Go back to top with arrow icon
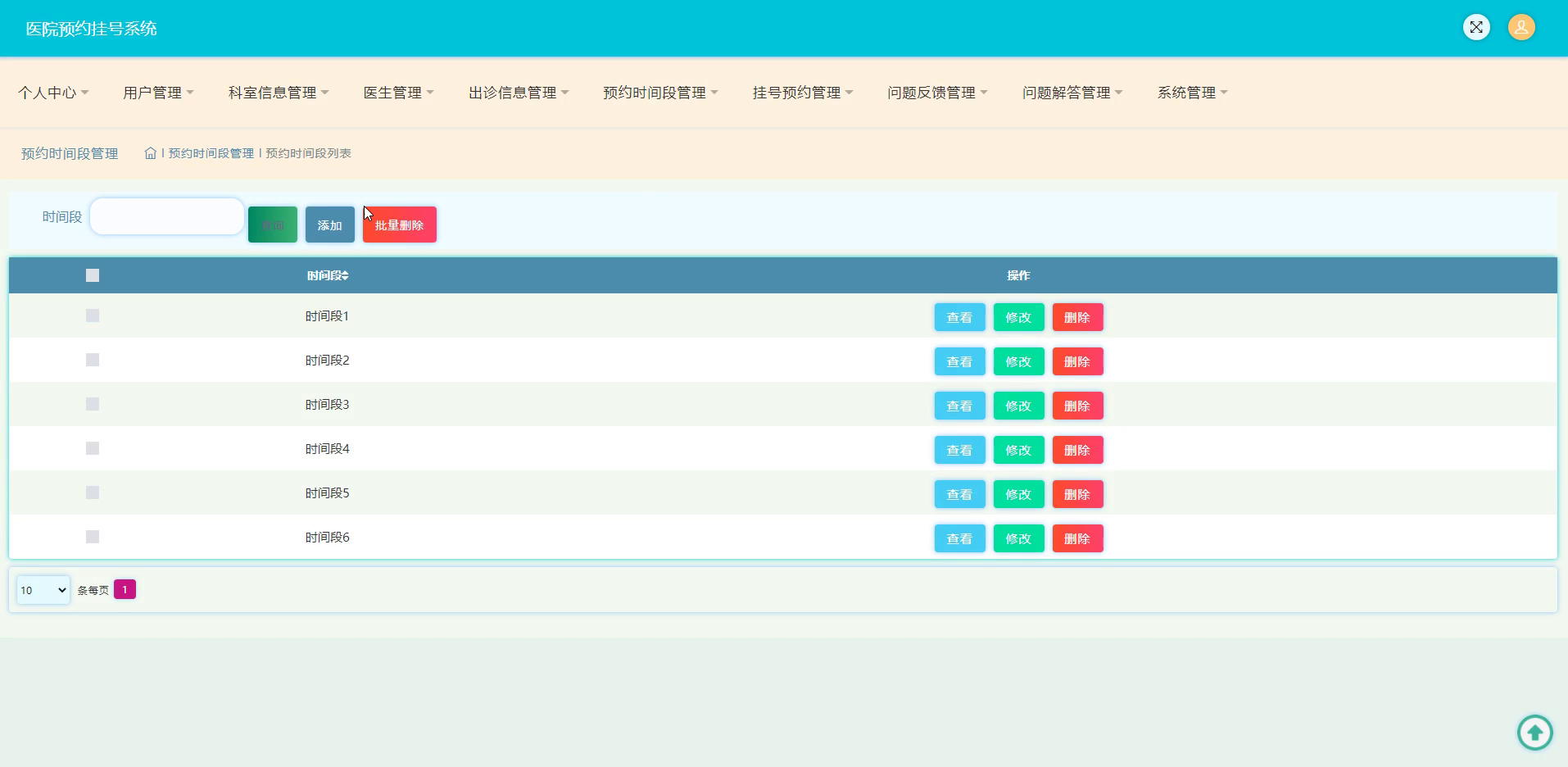Image resolution: width=1568 pixels, height=767 pixels. click(x=1534, y=732)
